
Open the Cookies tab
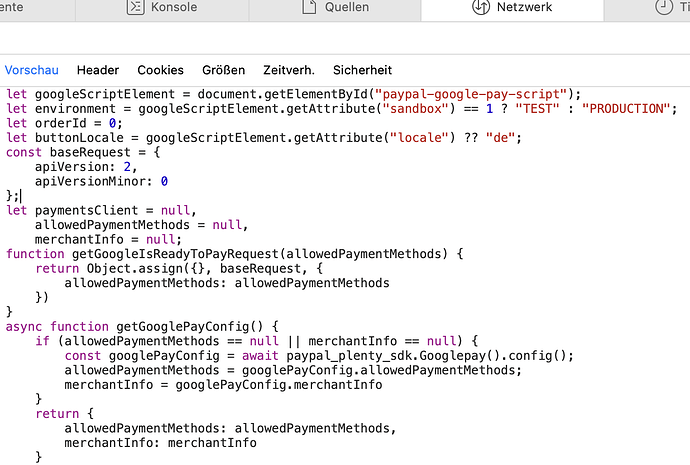[161, 70]
